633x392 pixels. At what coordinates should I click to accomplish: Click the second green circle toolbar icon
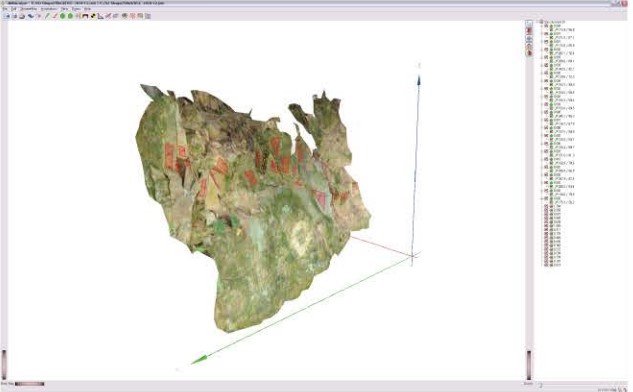pos(70,16)
